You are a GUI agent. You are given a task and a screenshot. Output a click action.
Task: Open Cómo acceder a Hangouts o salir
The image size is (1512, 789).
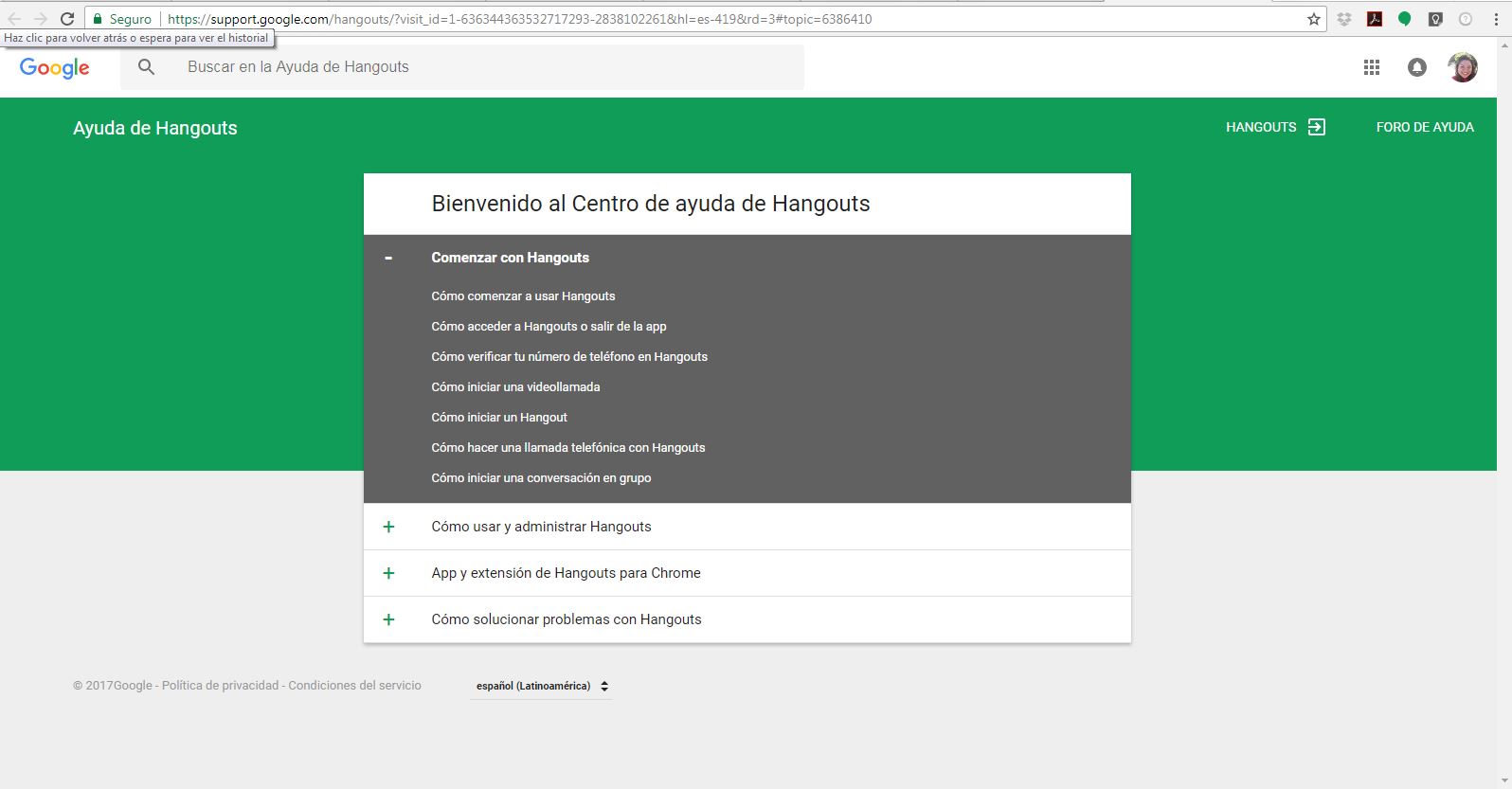coord(549,327)
